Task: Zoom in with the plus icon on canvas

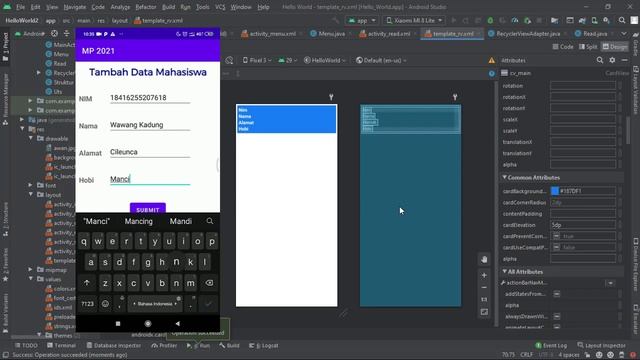Action: [484, 276]
